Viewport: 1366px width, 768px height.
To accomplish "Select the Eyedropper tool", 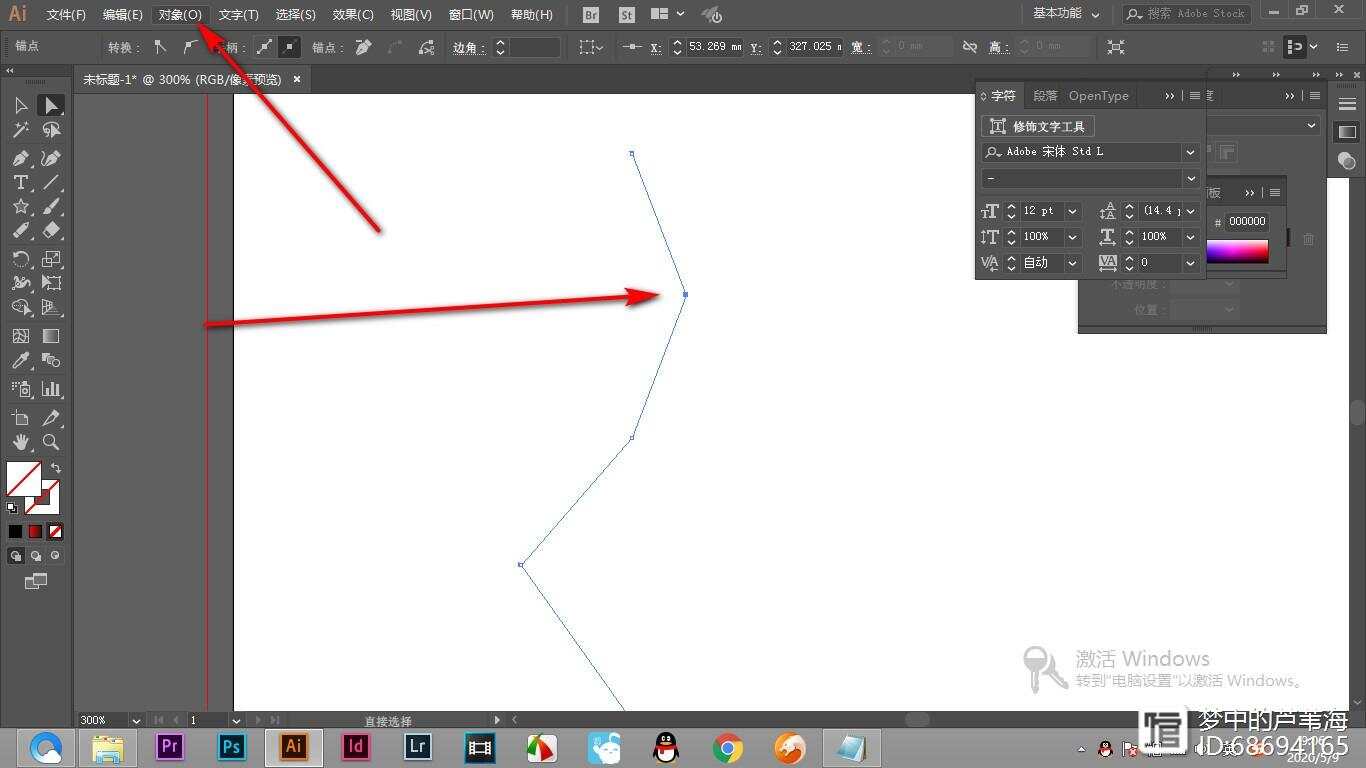I will [21, 360].
